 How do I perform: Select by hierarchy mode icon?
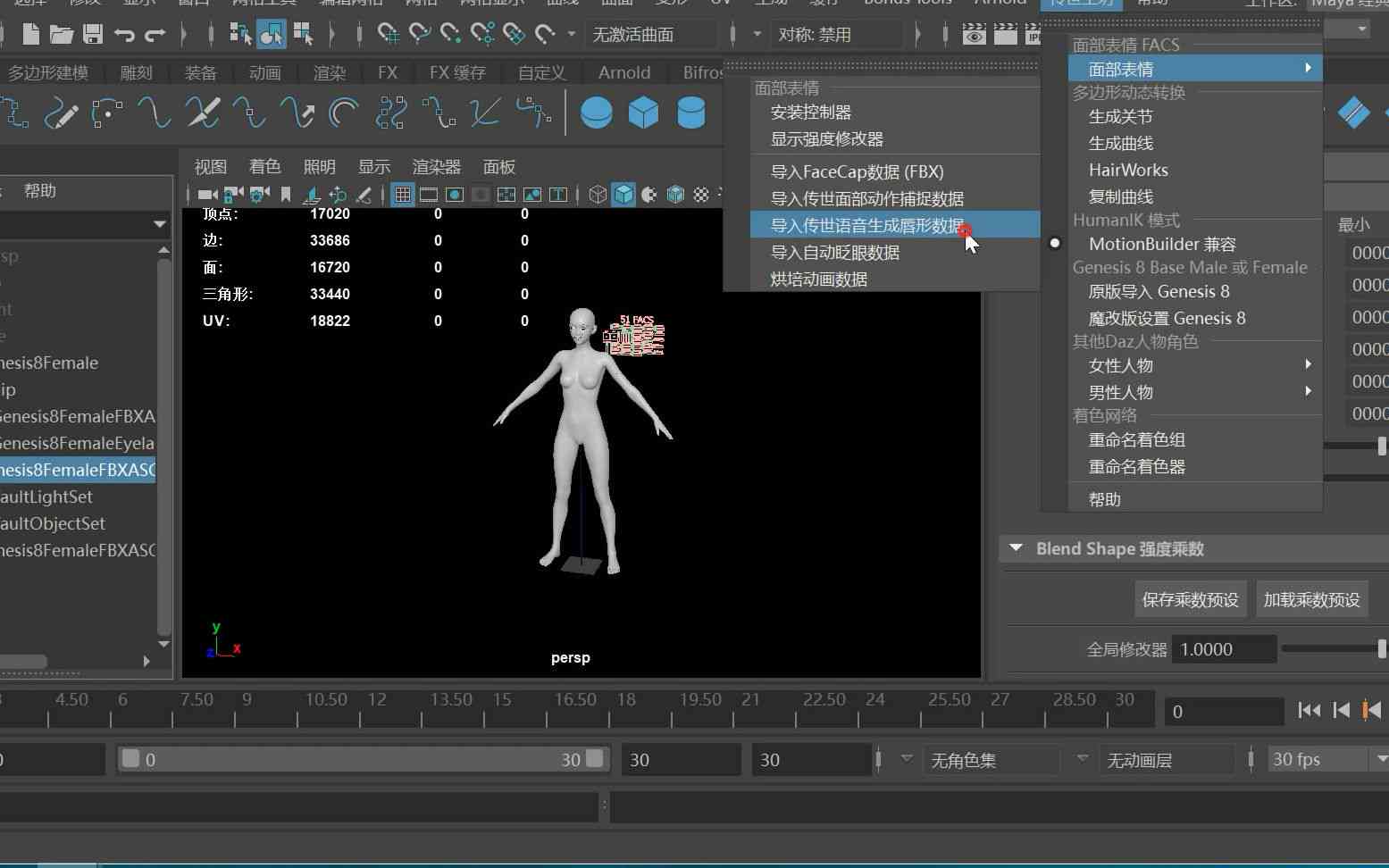click(x=240, y=34)
